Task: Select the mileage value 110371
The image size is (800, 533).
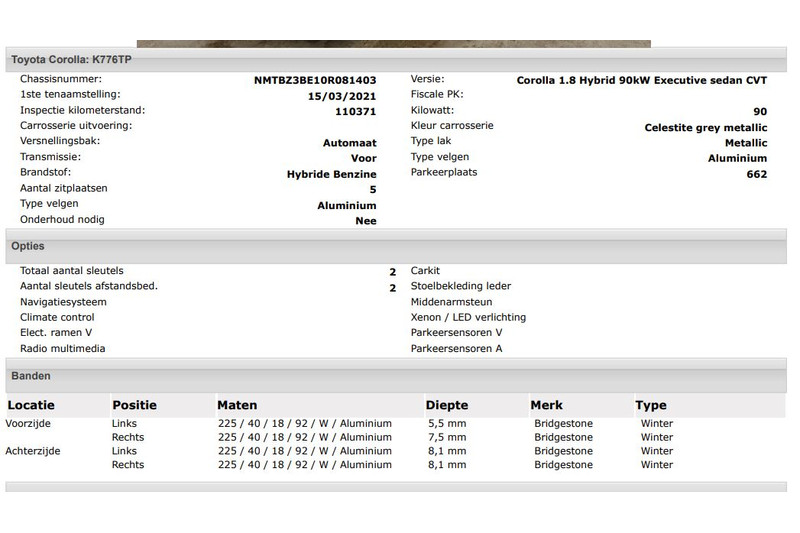Action: tap(356, 111)
